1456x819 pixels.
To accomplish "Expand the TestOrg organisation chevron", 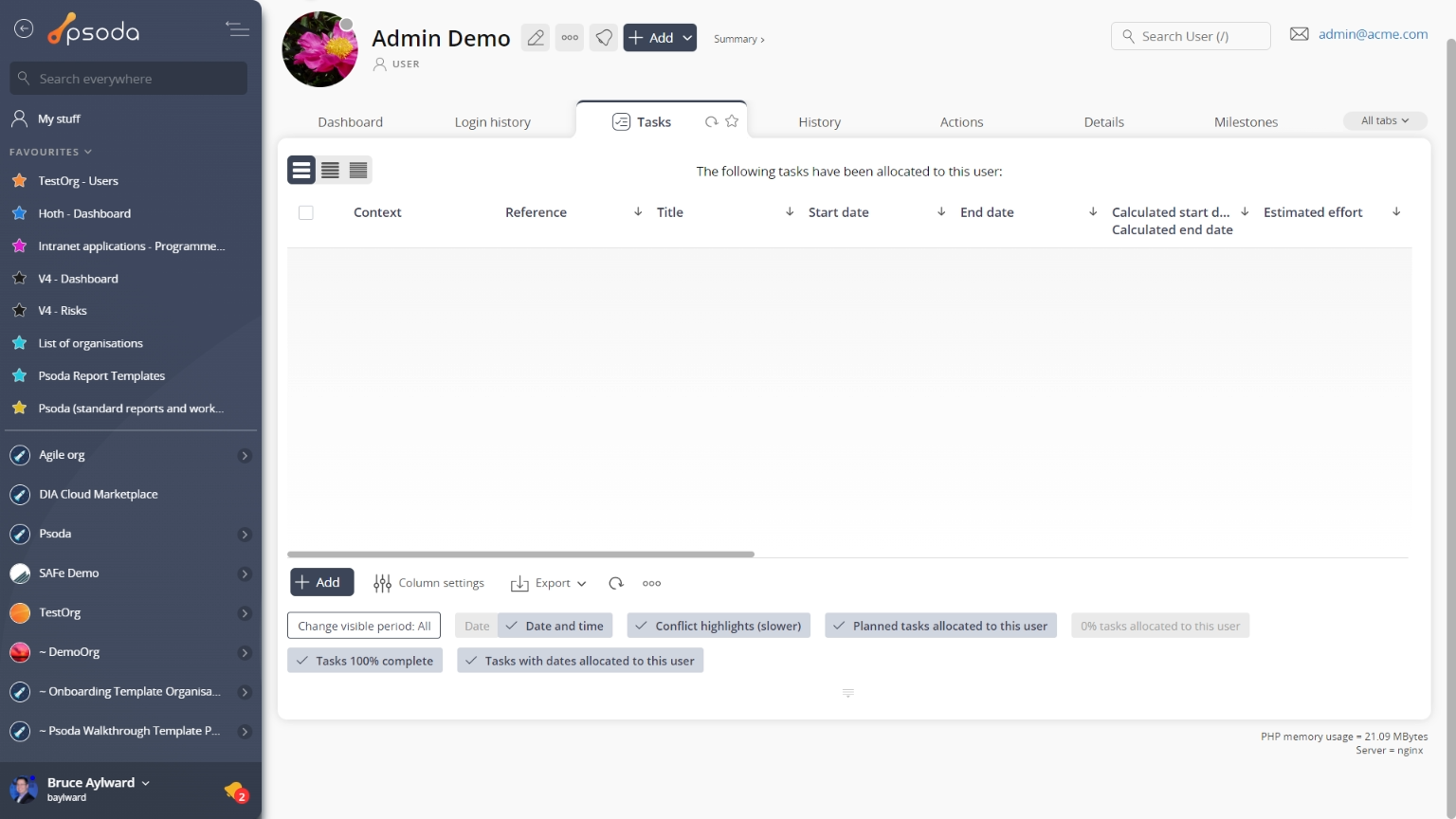I will tap(245, 613).
